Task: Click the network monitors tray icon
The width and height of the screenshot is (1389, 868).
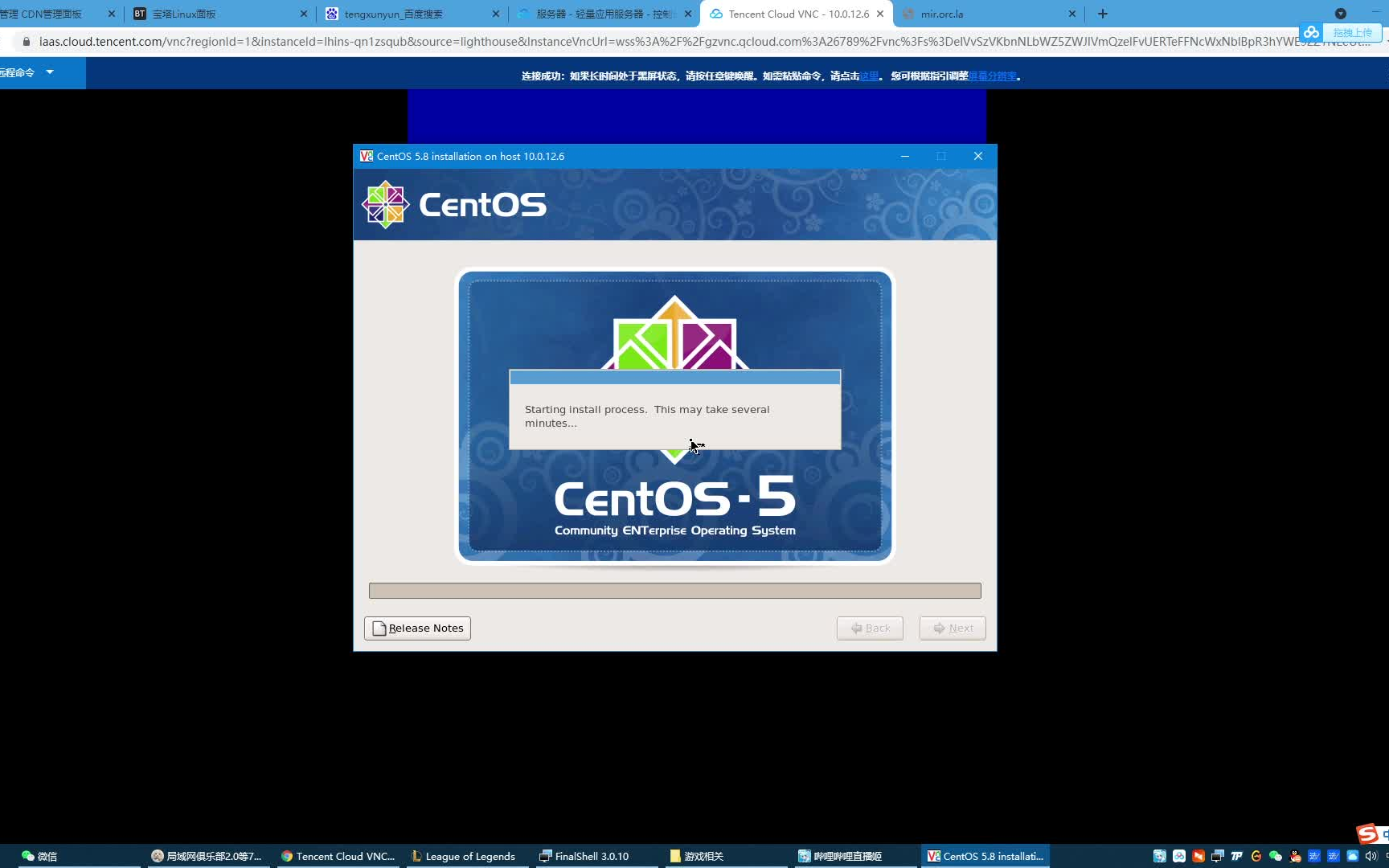Action: (1218, 856)
